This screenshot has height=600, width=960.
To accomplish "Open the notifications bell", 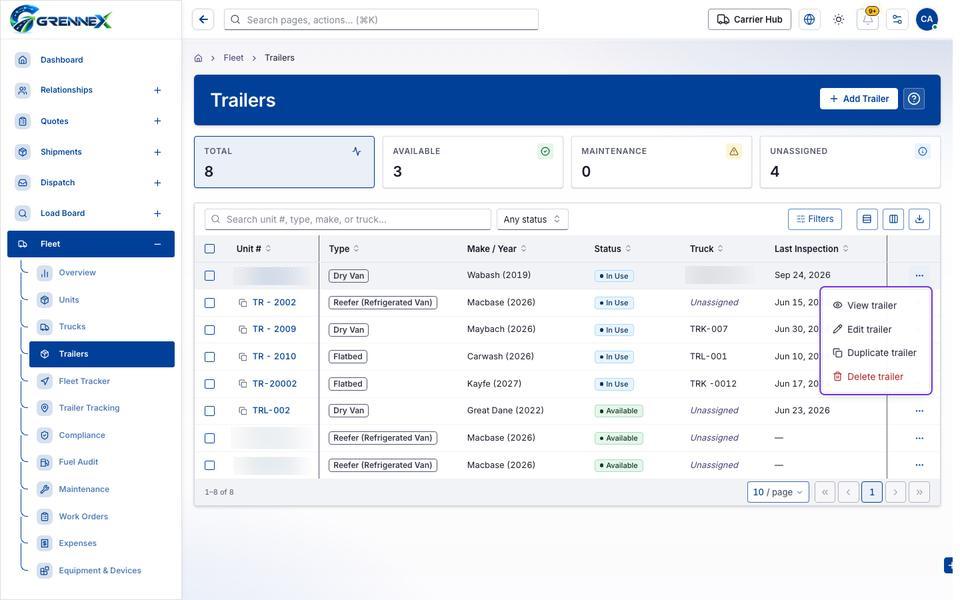I will click(868, 20).
